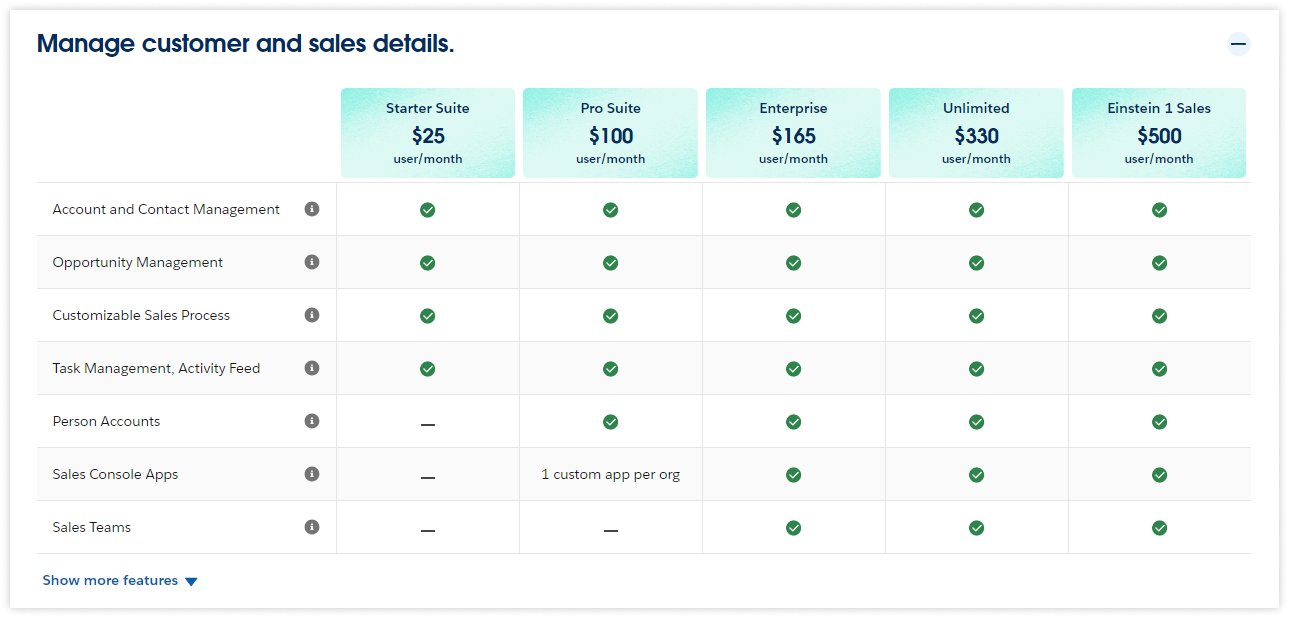Click the Opportunity Management info icon
The height and width of the screenshot is (618, 1289).
tap(311, 262)
